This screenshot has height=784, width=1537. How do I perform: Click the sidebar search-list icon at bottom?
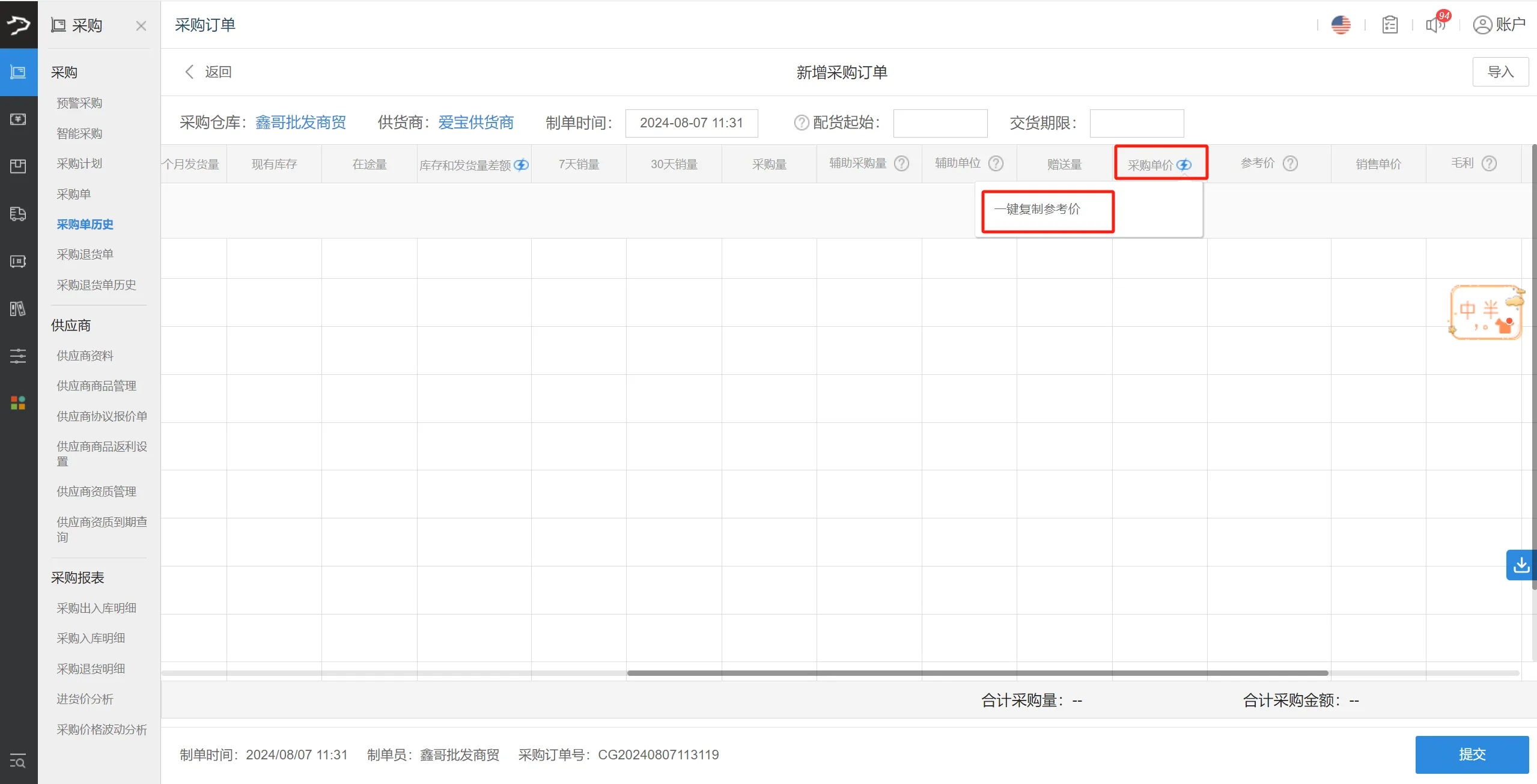18,761
